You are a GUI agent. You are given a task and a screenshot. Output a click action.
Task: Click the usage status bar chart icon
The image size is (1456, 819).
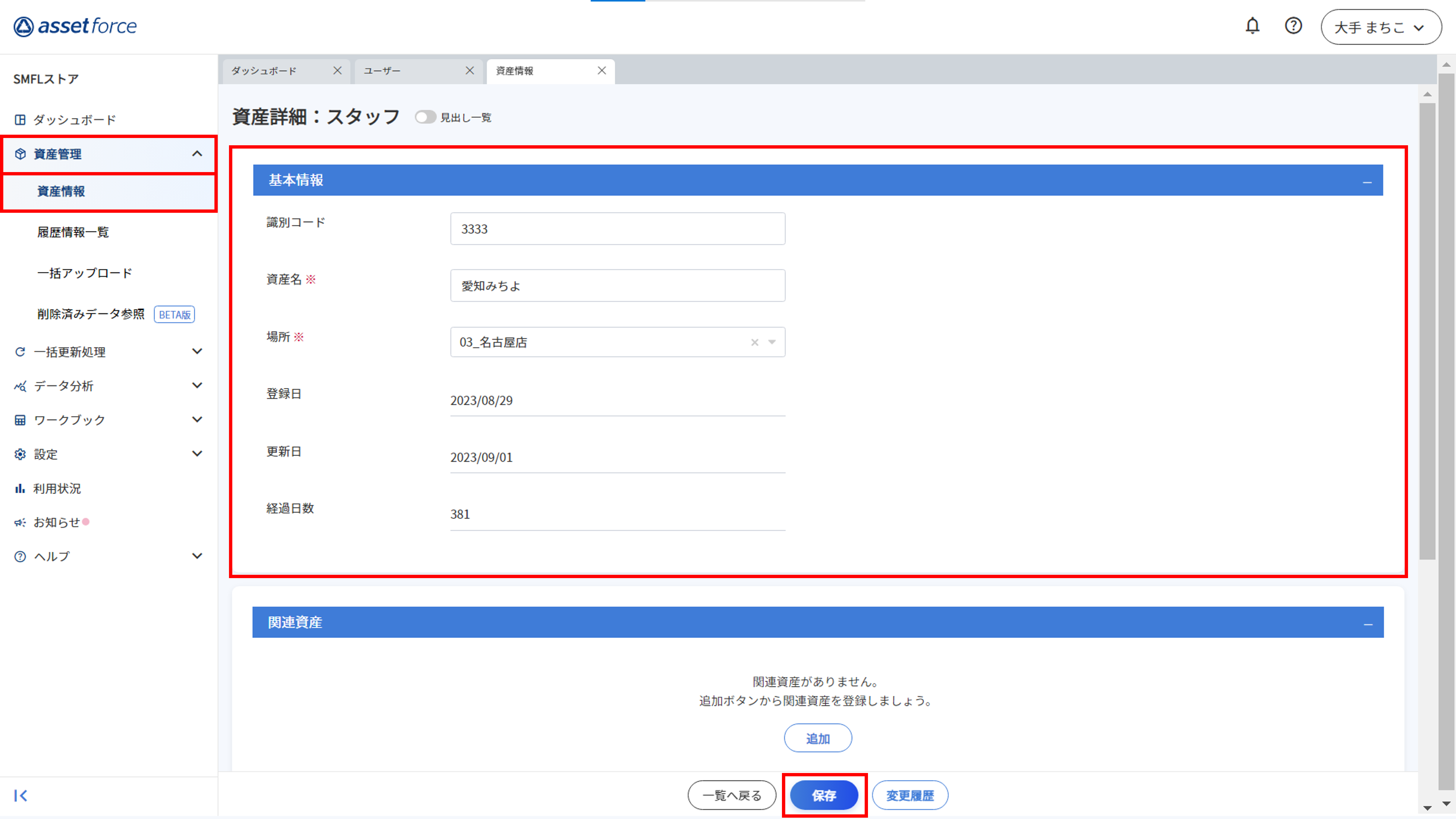coord(20,488)
